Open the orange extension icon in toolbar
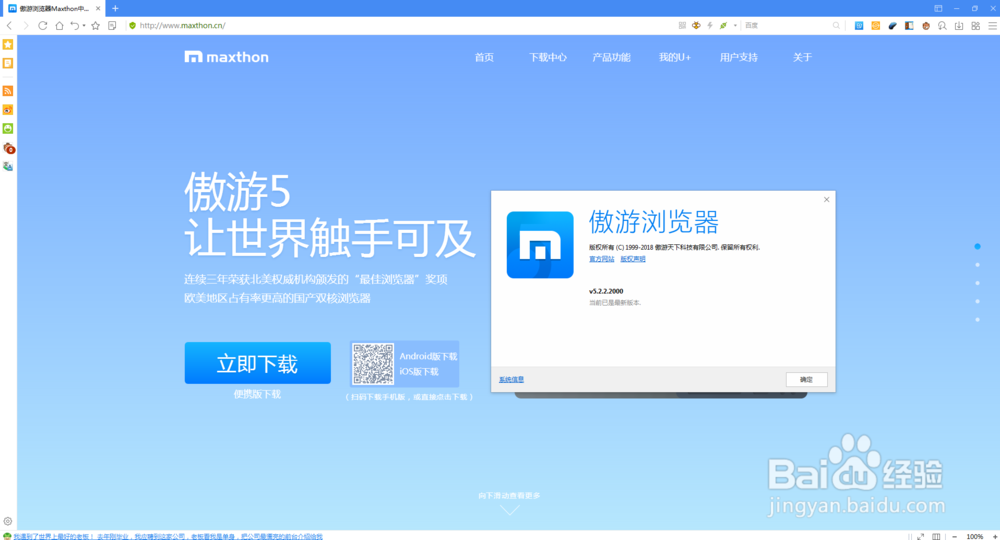This screenshot has width=1000, height=540. [876, 26]
